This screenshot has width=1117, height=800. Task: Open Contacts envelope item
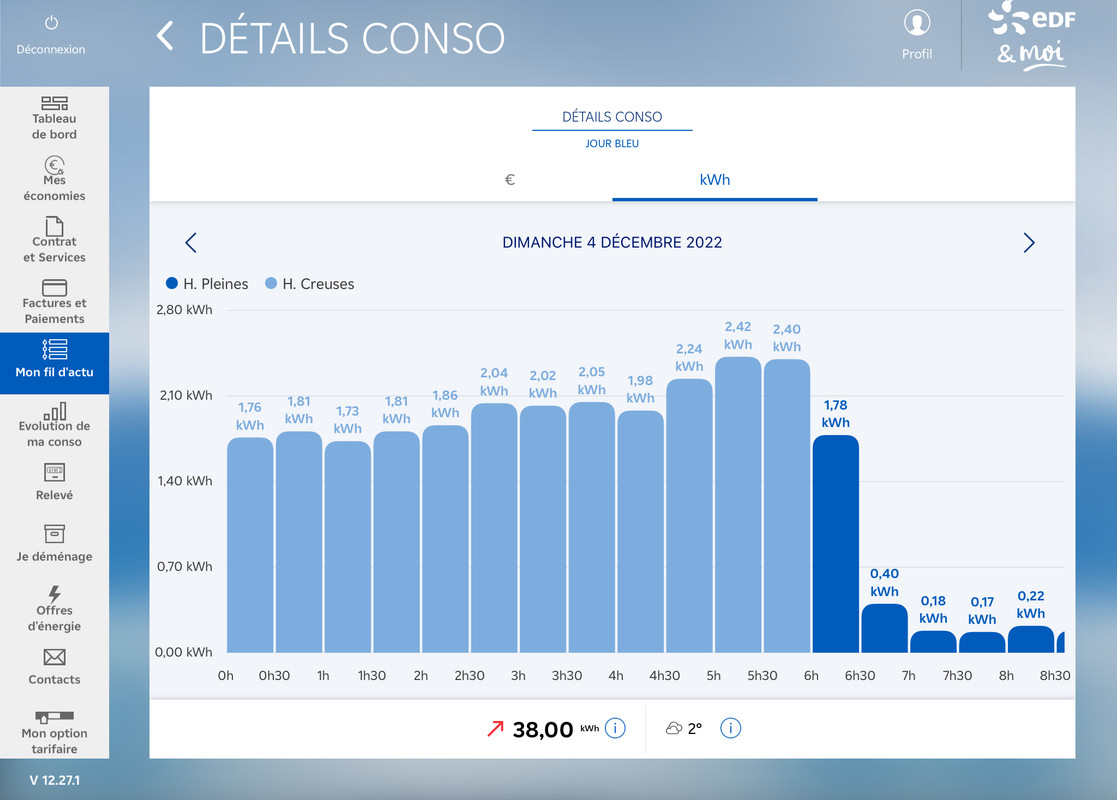tap(54, 667)
